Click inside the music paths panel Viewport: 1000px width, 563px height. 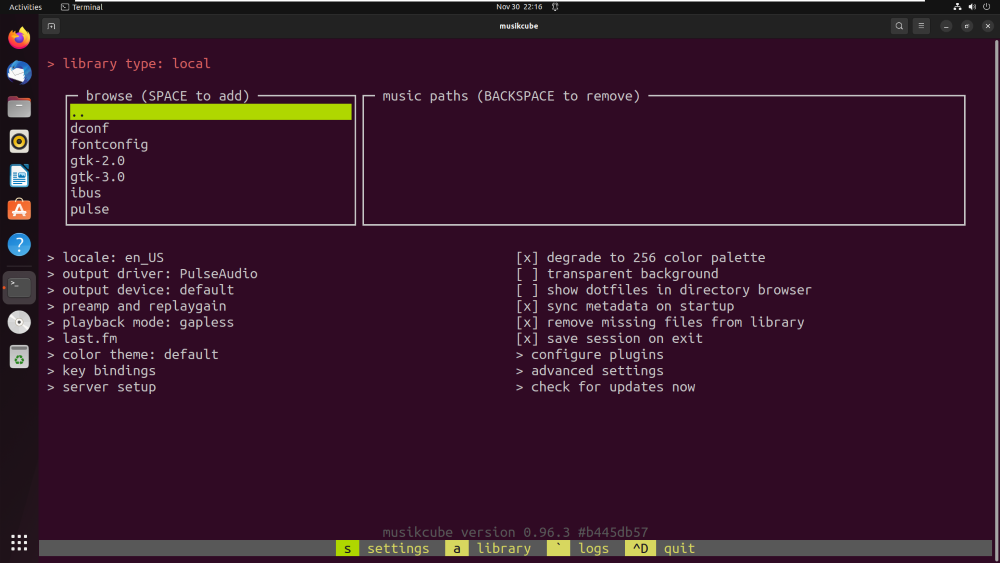click(x=664, y=161)
